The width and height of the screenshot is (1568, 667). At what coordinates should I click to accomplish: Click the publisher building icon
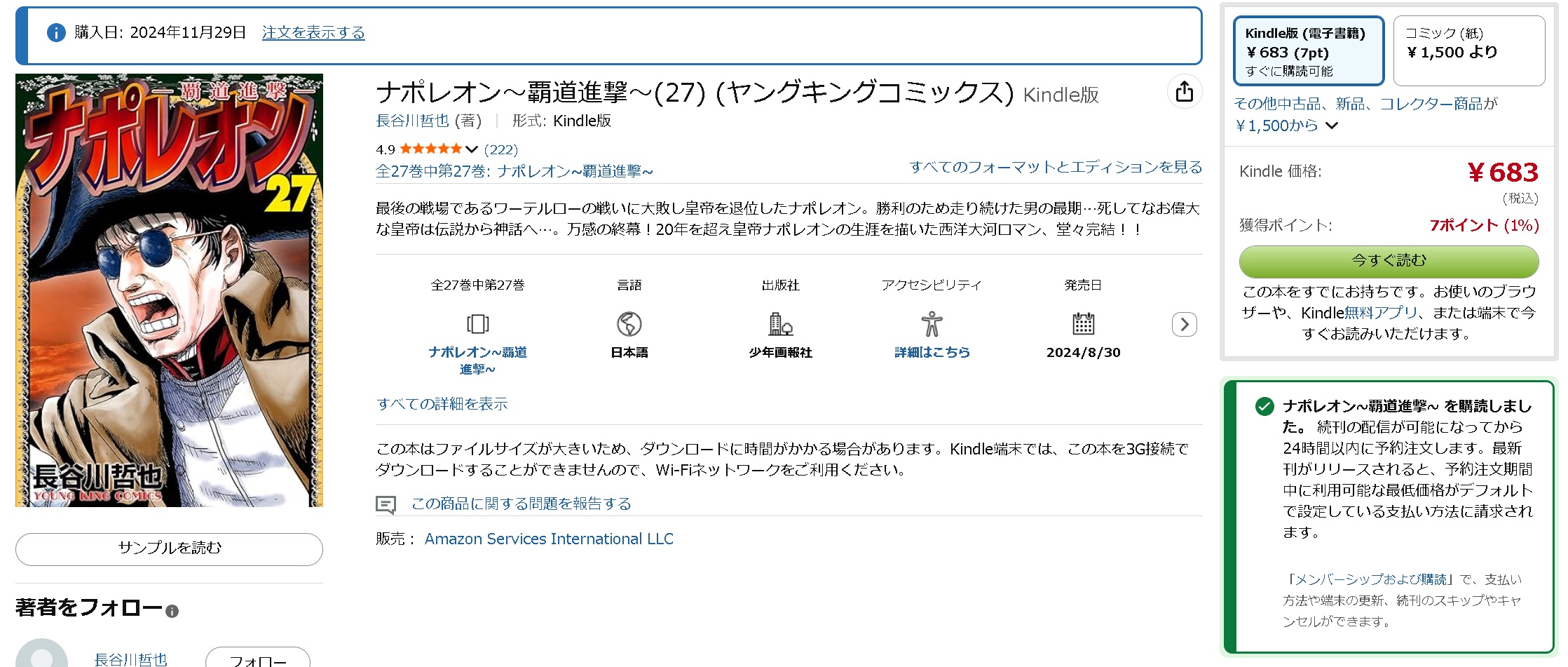[x=780, y=324]
